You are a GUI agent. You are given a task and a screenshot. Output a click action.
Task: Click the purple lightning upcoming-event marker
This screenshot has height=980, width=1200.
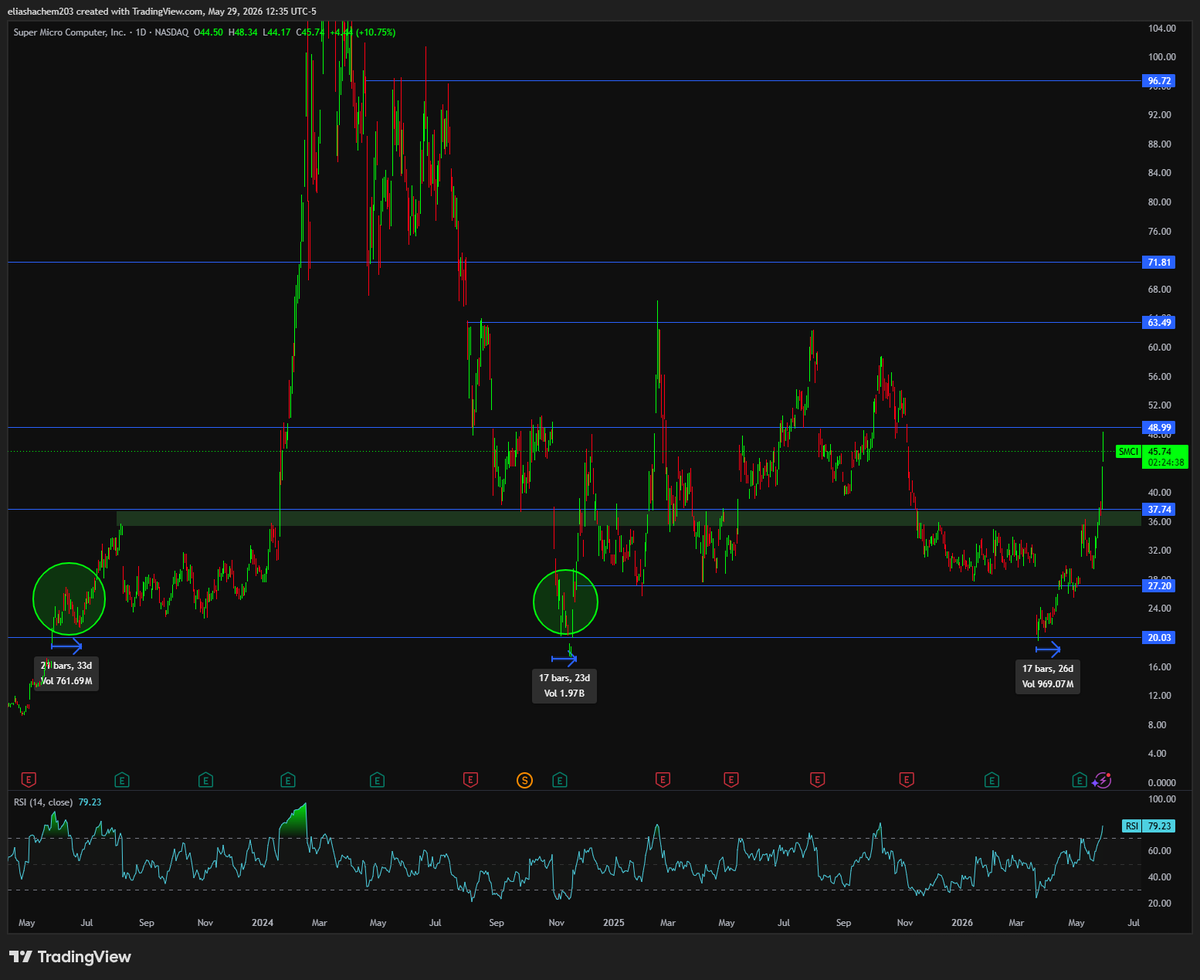1102,779
